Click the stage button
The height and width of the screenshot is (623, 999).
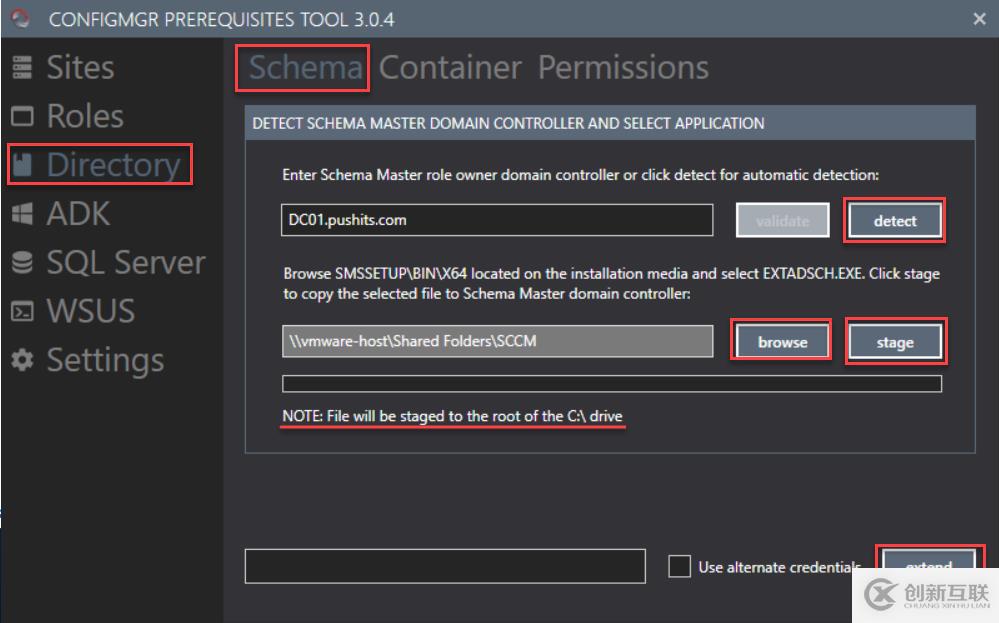pos(895,342)
